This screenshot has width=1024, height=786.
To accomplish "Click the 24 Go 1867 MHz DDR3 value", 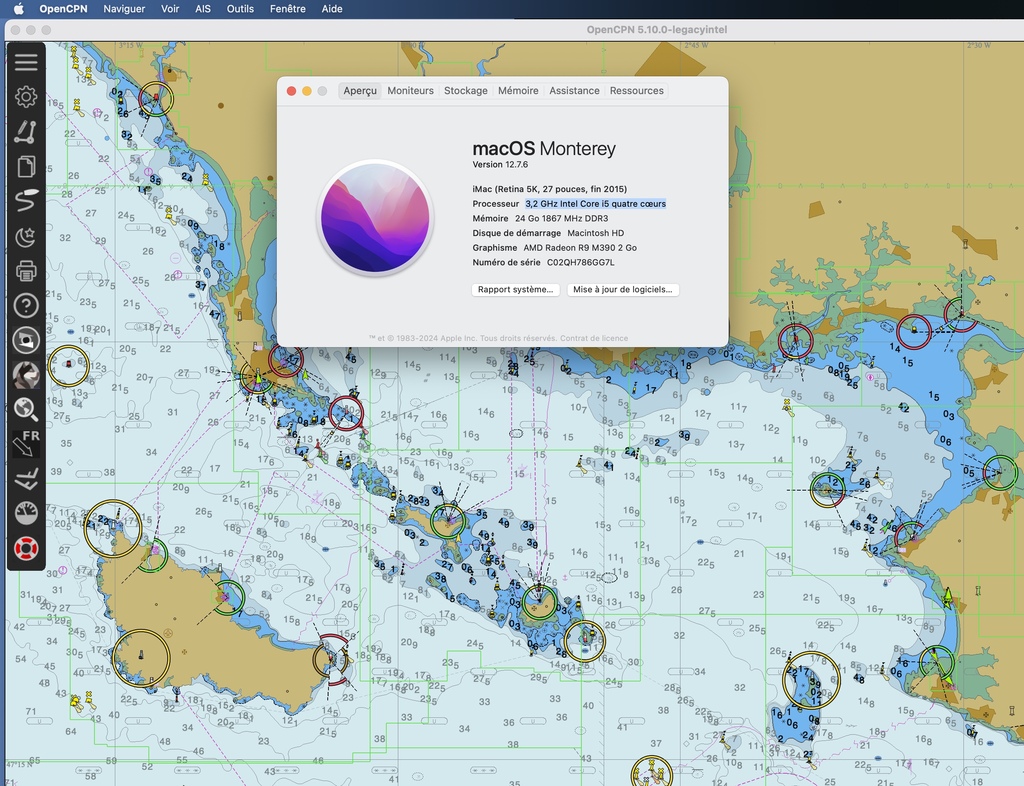I will pyautogui.click(x=562, y=219).
